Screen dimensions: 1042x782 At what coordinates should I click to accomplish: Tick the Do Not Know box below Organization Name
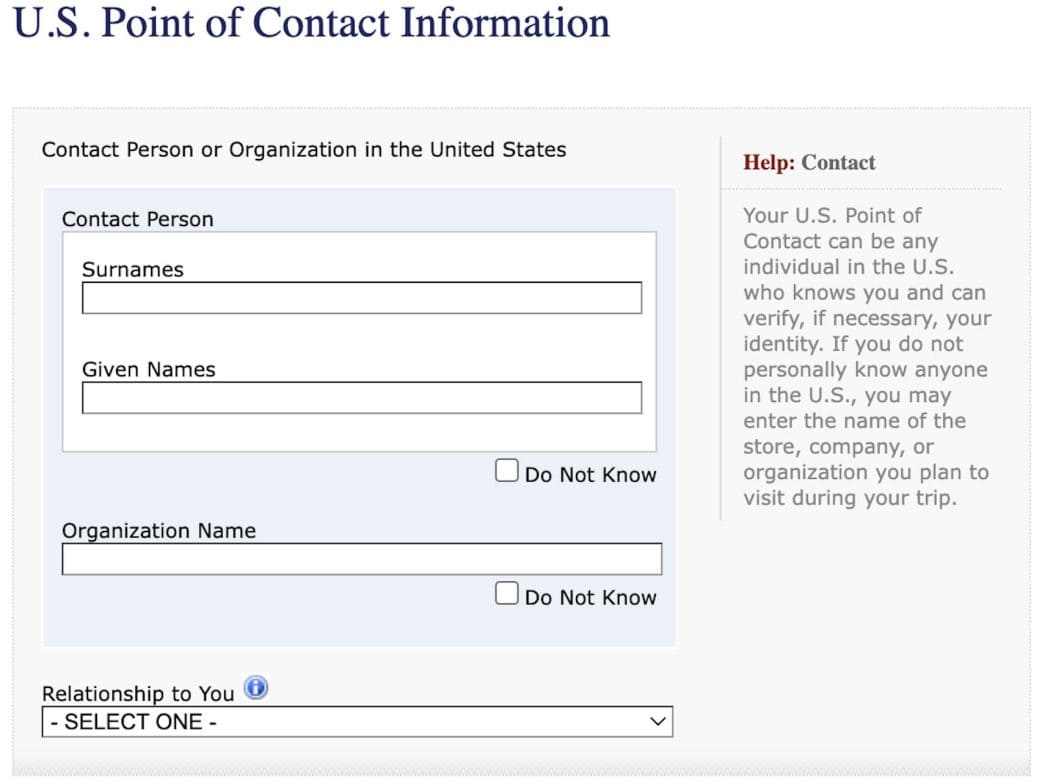coord(507,594)
